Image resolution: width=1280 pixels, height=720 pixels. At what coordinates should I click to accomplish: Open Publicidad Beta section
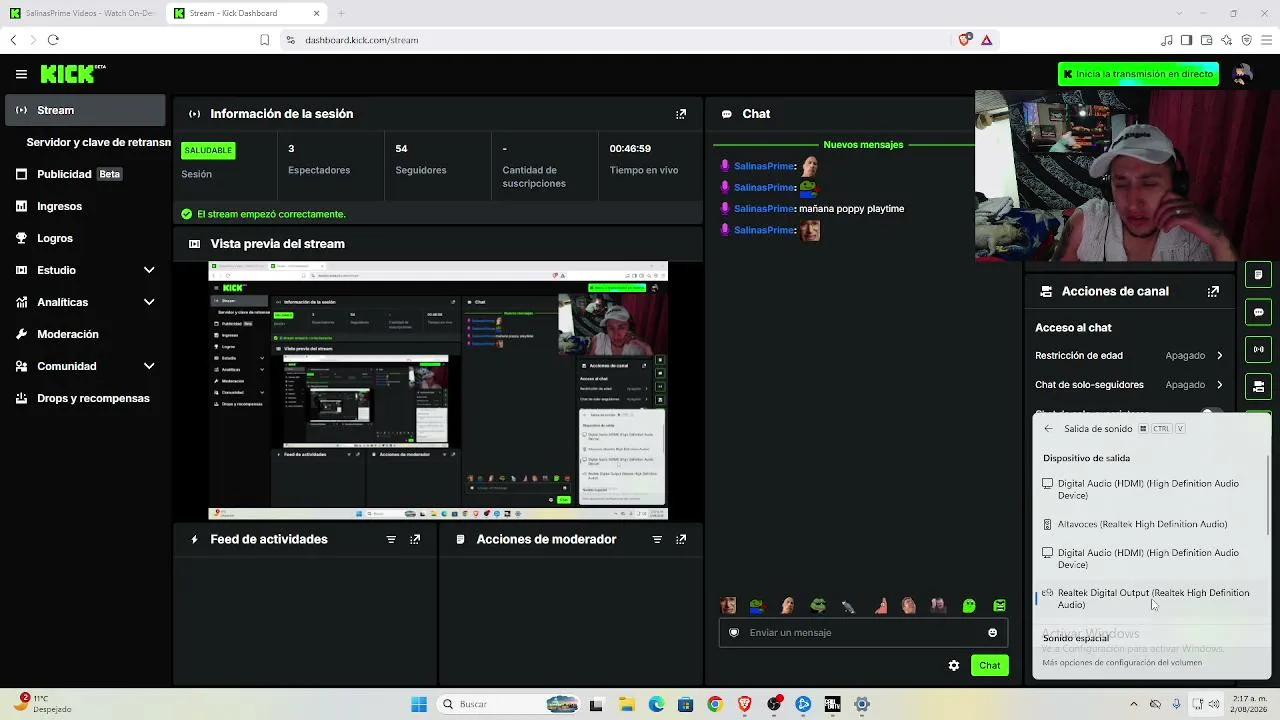point(85,174)
